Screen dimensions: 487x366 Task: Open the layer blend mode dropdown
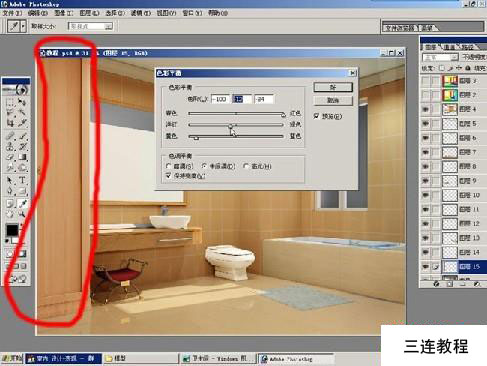(454, 57)
